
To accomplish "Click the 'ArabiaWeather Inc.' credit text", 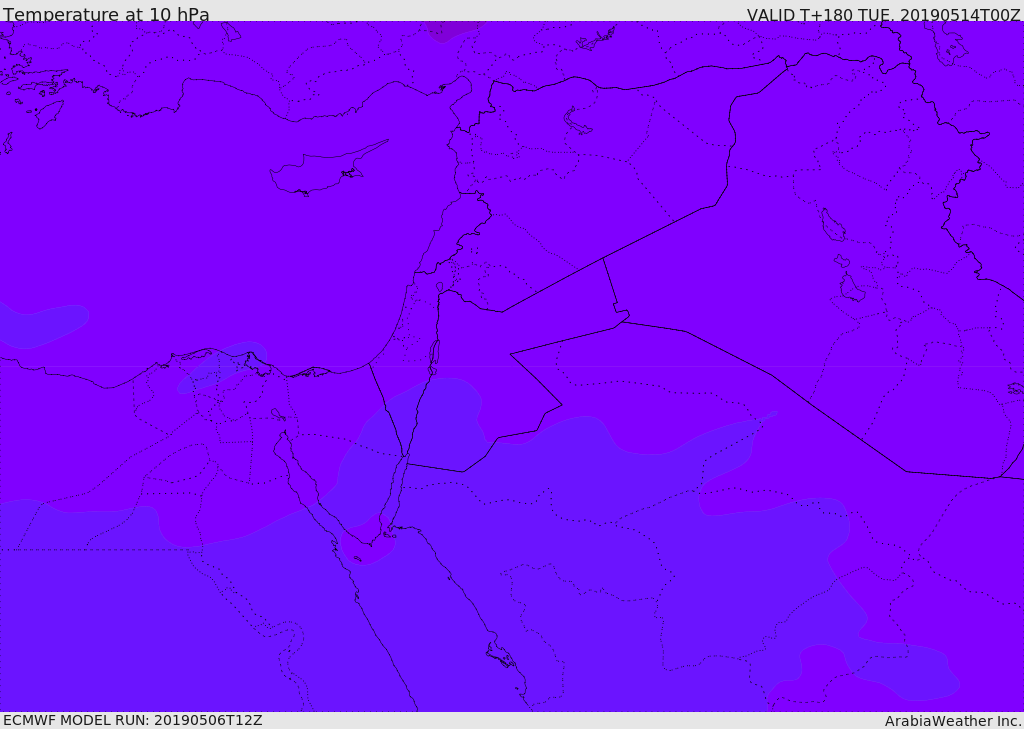I will (x=952, y=721).
